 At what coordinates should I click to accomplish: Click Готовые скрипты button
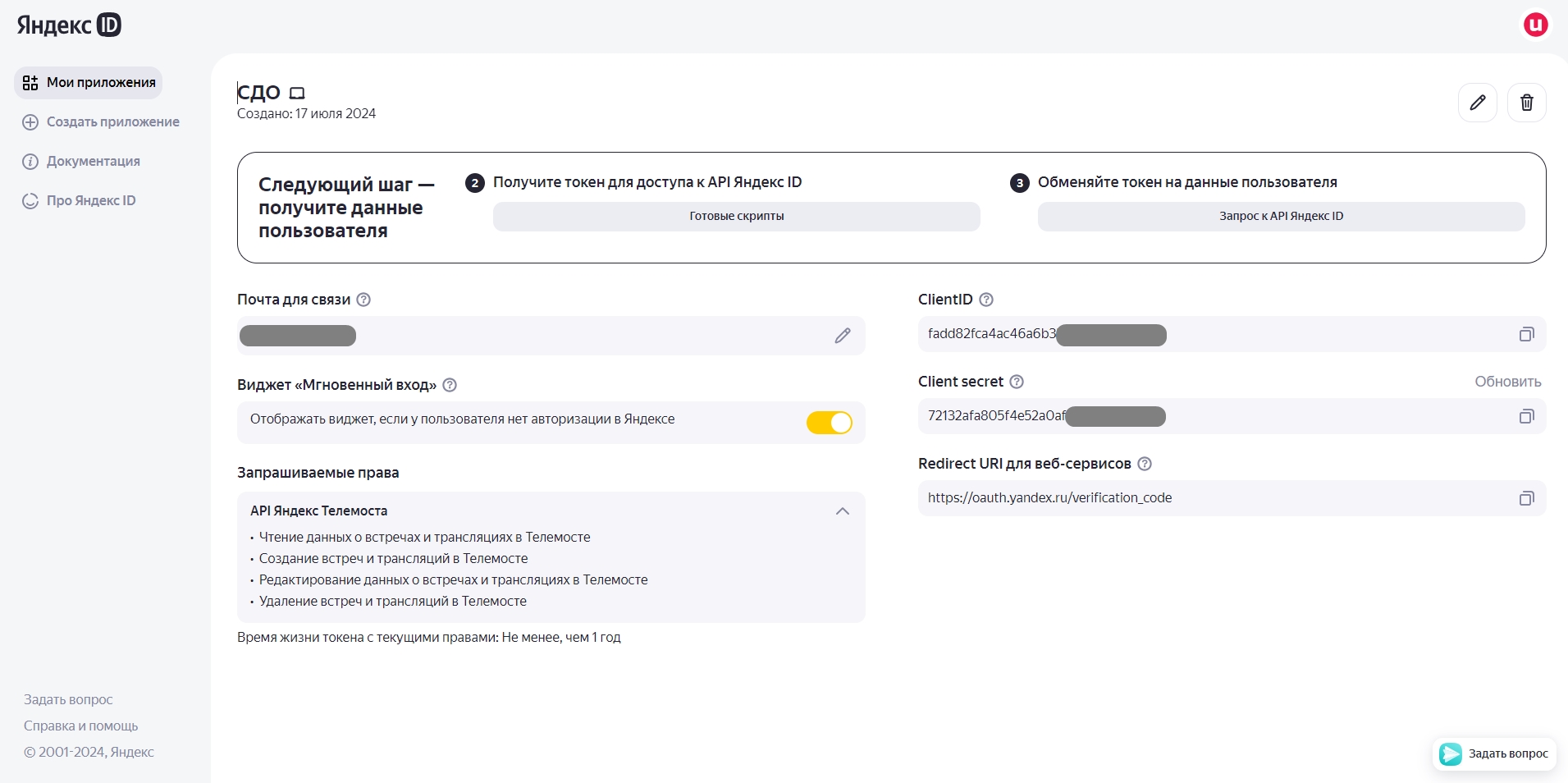[x=737, y=216]
